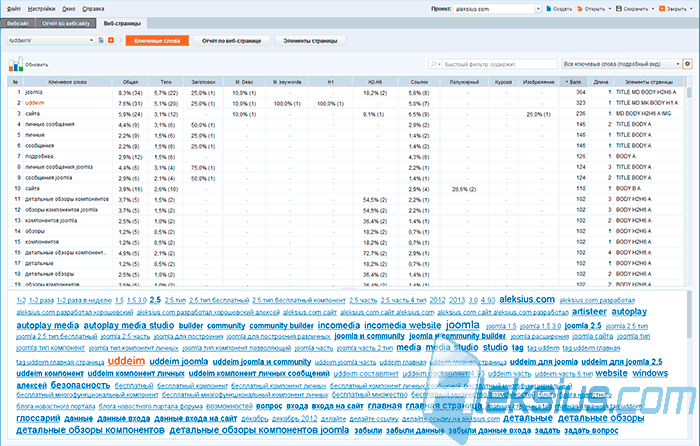Open the задать вопрос tag link
700x446 pixels.
(x=591, y=430)
